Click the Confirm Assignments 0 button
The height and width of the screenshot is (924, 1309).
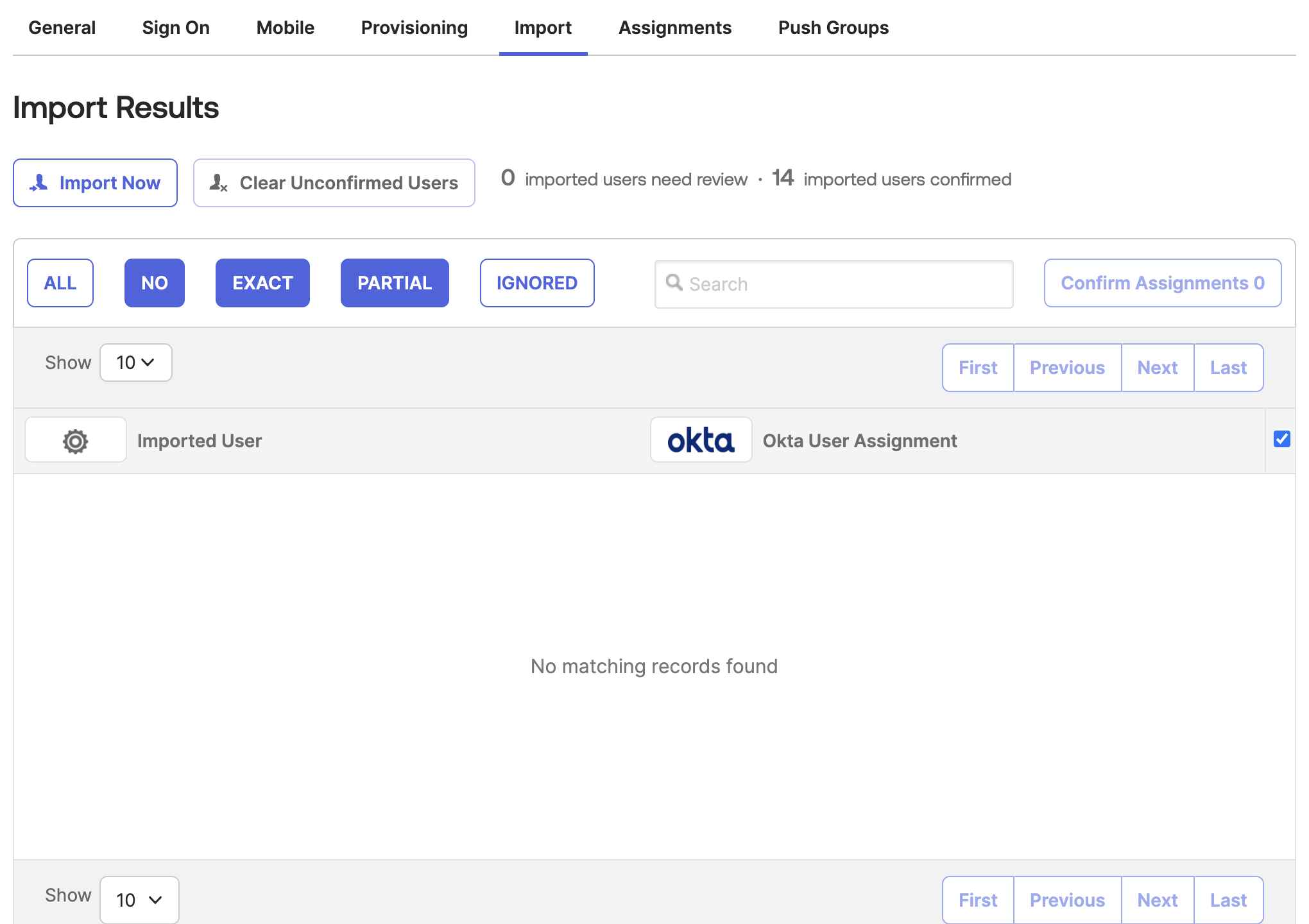tap(1162, 282)
